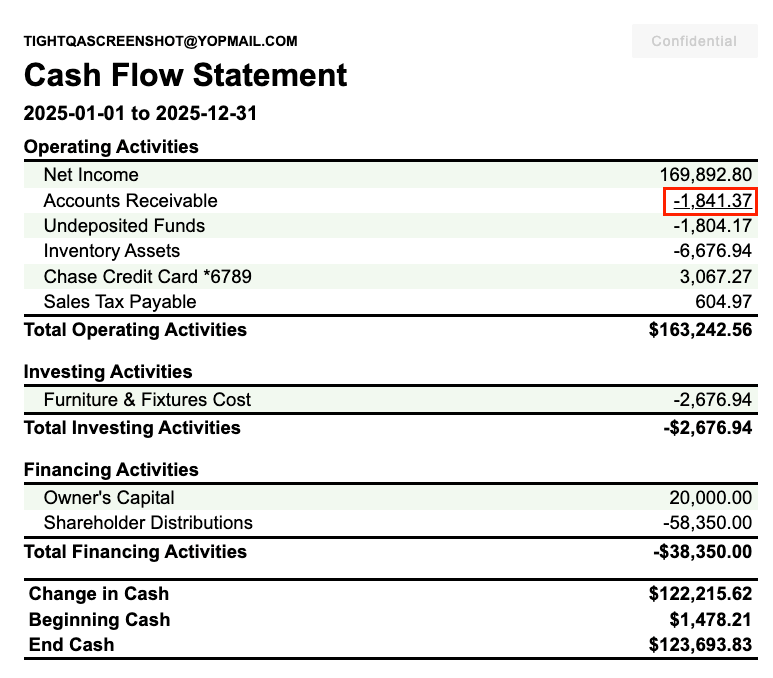The image size is (773, 678).
Task: Click the Confidential button
Action: (693, 41)
